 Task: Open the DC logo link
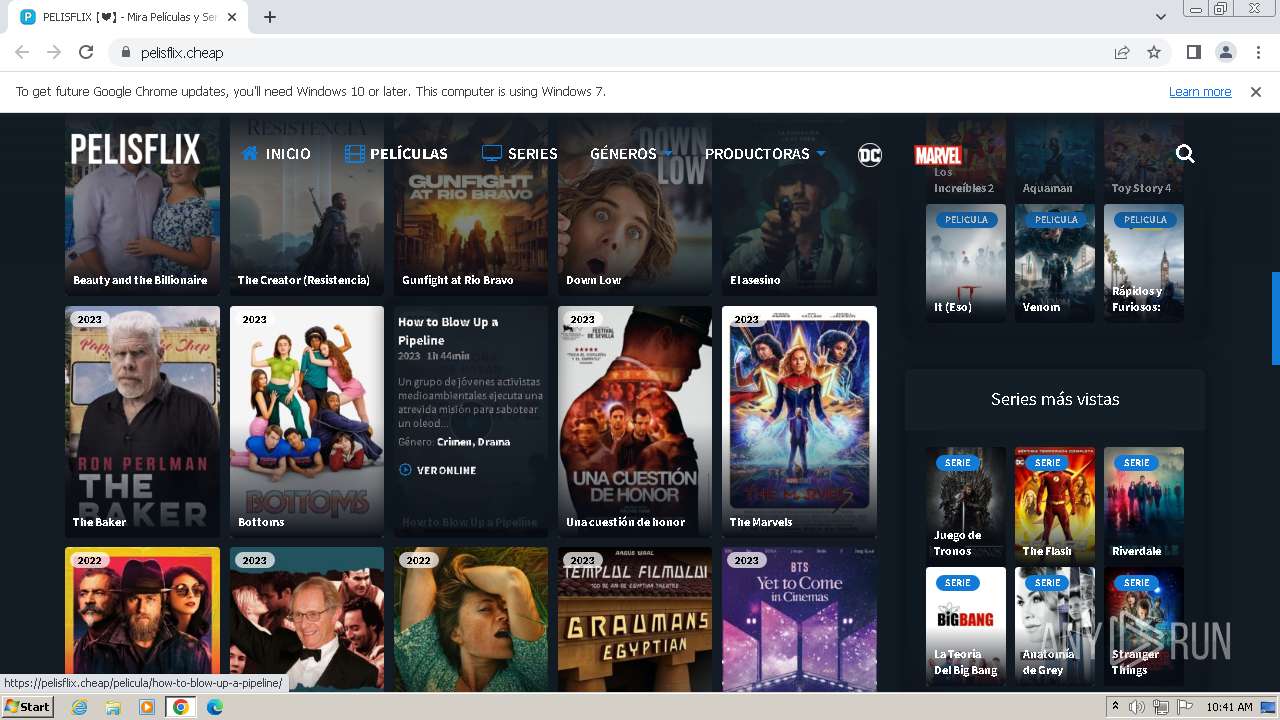click(x=870, y=154)
